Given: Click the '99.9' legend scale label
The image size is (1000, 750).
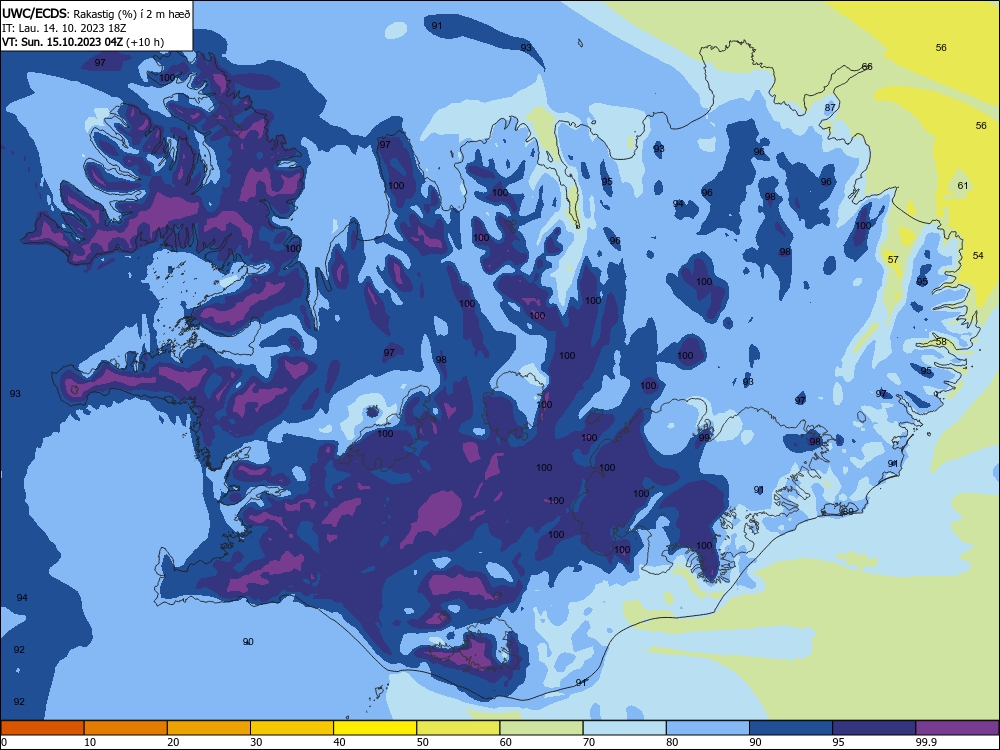Looking at the screenshot, I should [x=925, y=742].
